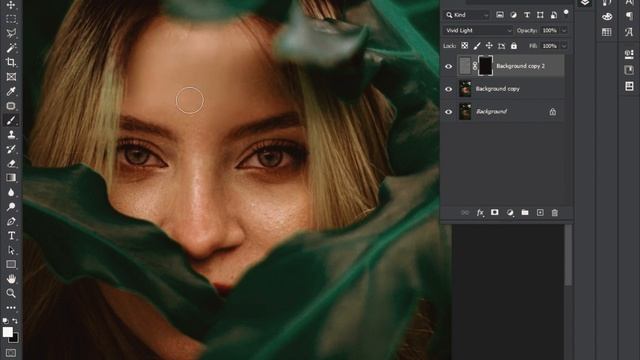The height and width of the screenshot is (360, 640).
Task: Swap foreground and background colors
Action: (15, 321)
